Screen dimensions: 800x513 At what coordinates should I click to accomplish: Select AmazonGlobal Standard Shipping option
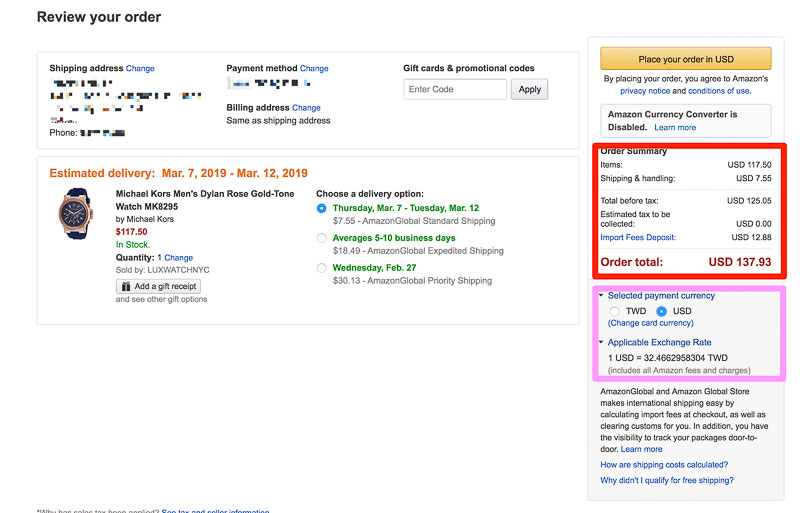click(321, 208)
